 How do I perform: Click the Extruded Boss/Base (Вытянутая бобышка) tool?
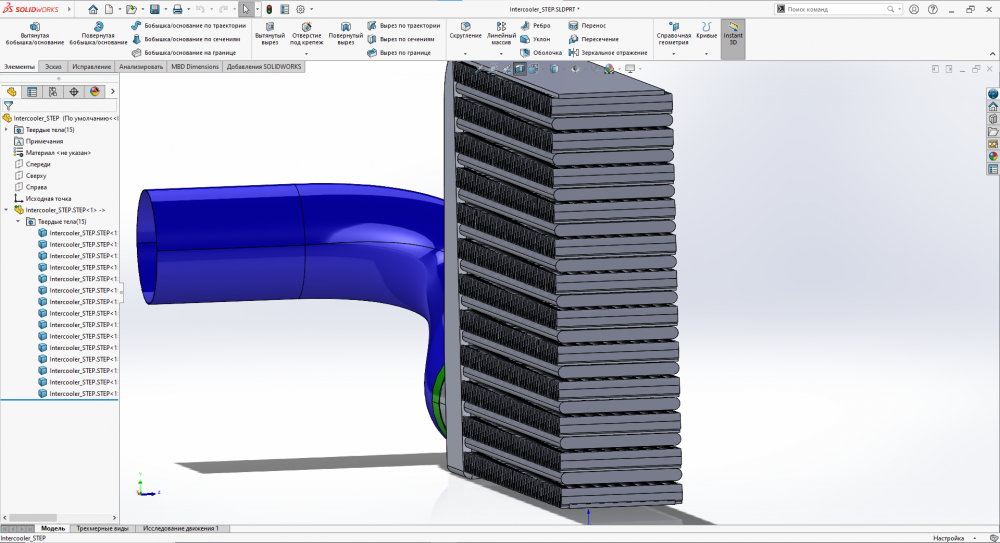[34, 33]
